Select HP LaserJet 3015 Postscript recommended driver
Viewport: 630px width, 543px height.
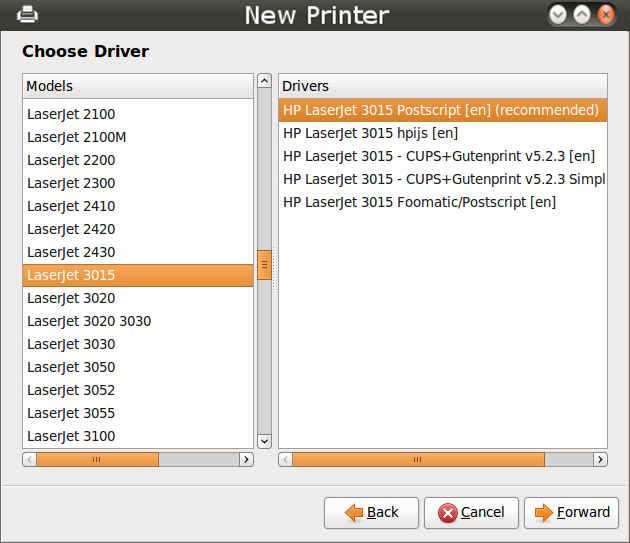coord(443,110)
